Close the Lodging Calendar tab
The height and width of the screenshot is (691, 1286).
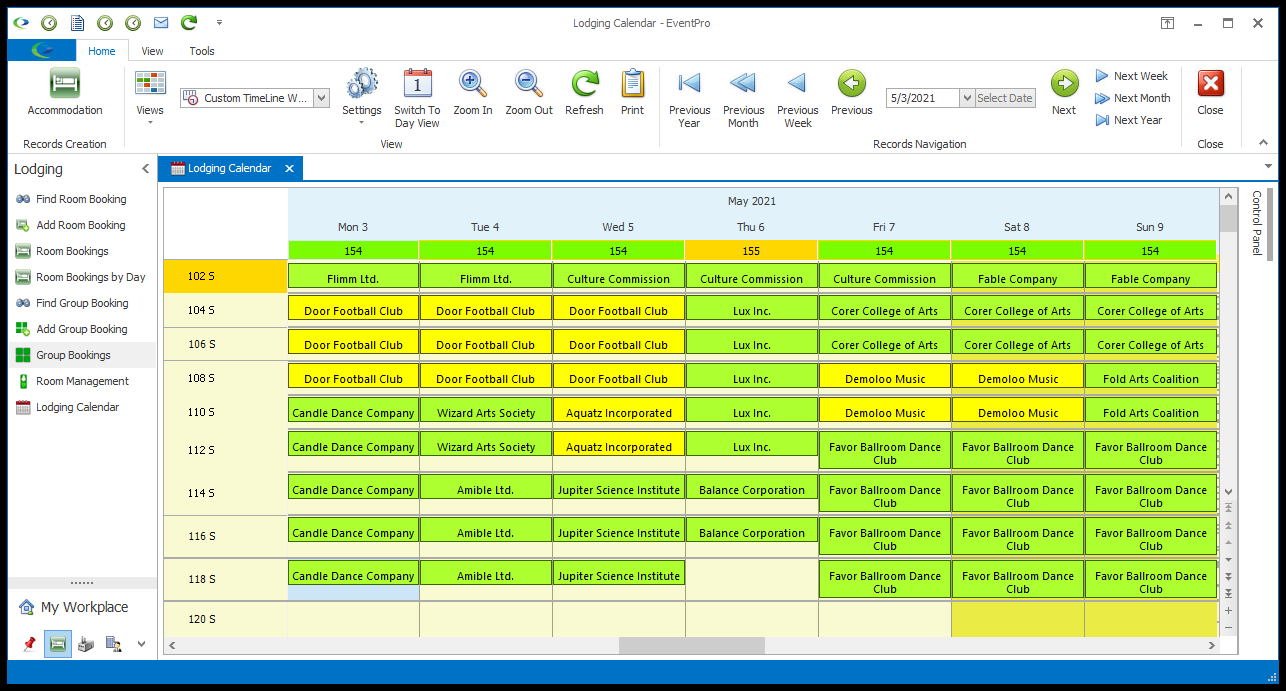[289, 168]
